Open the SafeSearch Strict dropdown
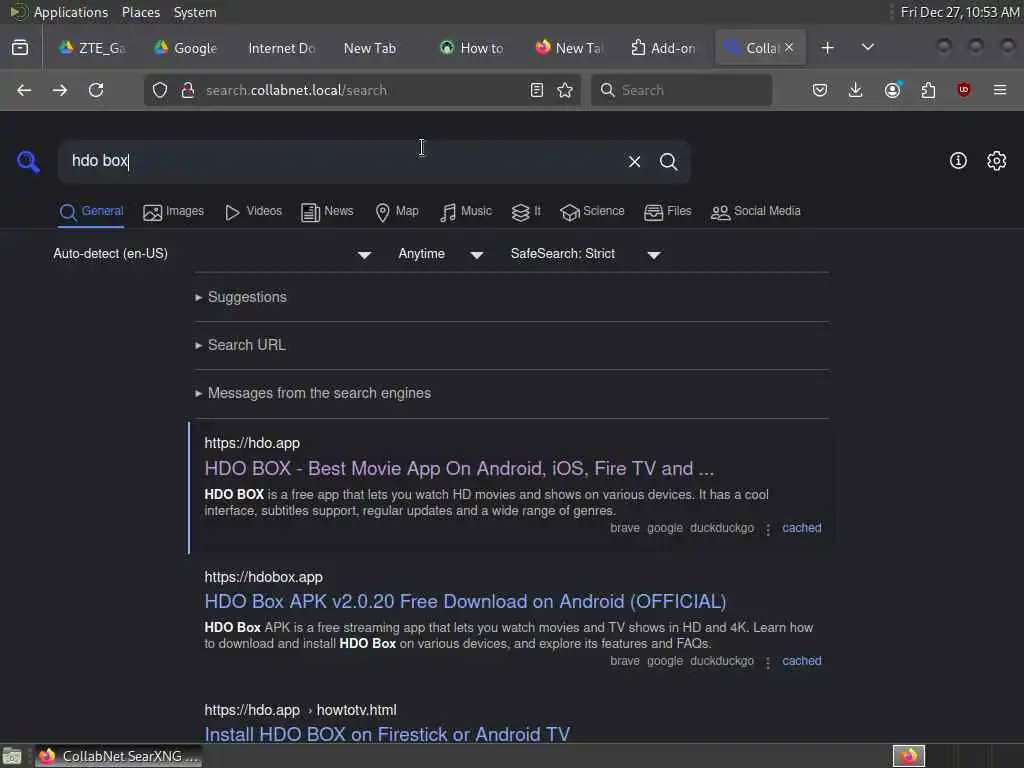The width and height of the screenshot is (1024, 768). tap(586, 254)
